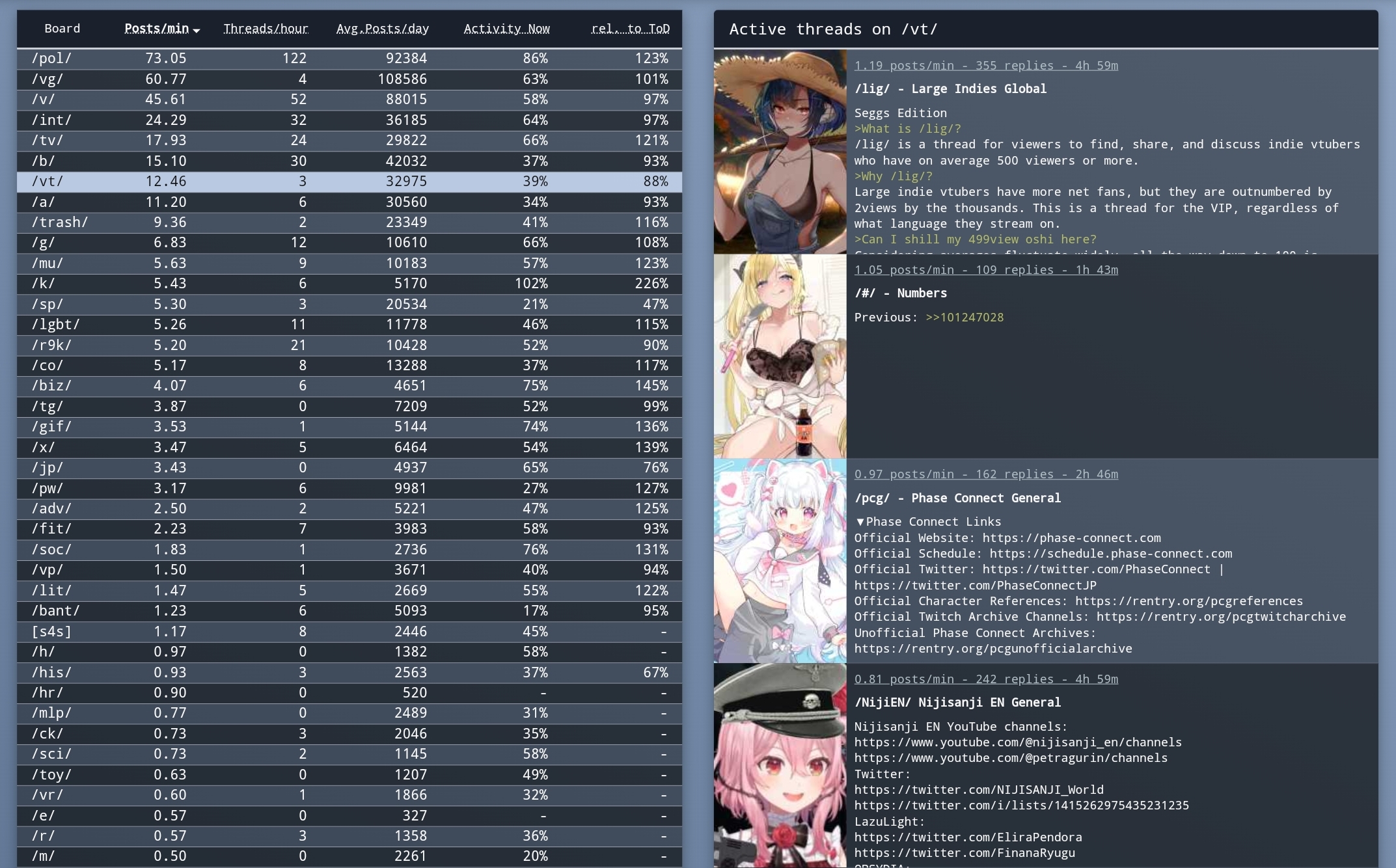Click the /pcg/ - Phase Connect General title

point(957,498)
